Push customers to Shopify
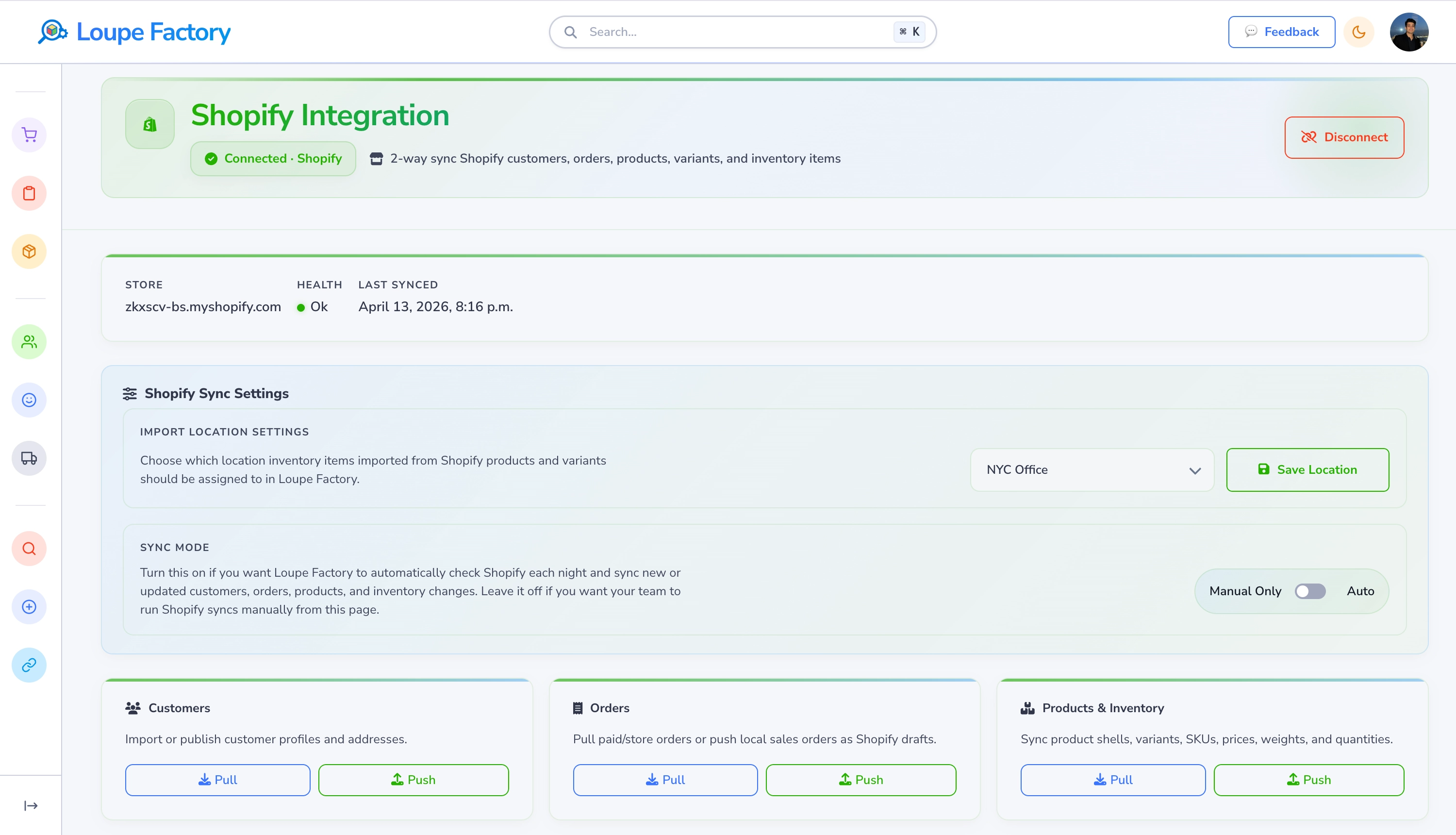This screenshot has width=1456, height=835. (414, 780)
